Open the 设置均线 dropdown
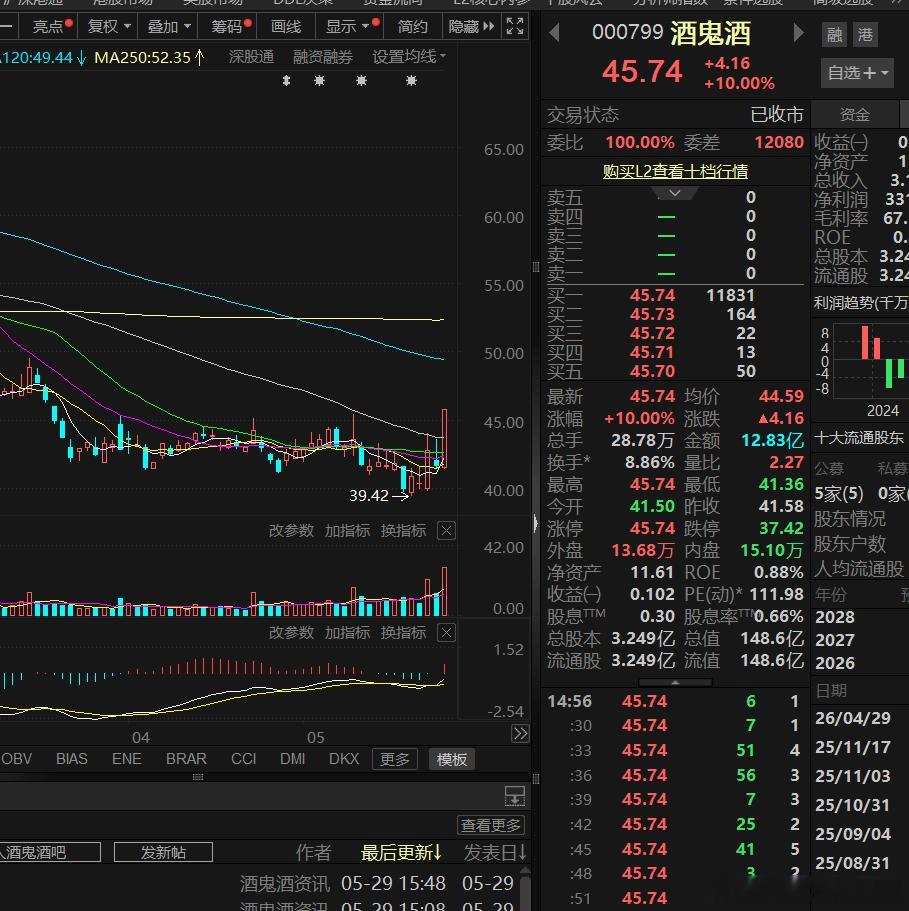The width and height of the screenshot is (909, 911). coord(409,57)
